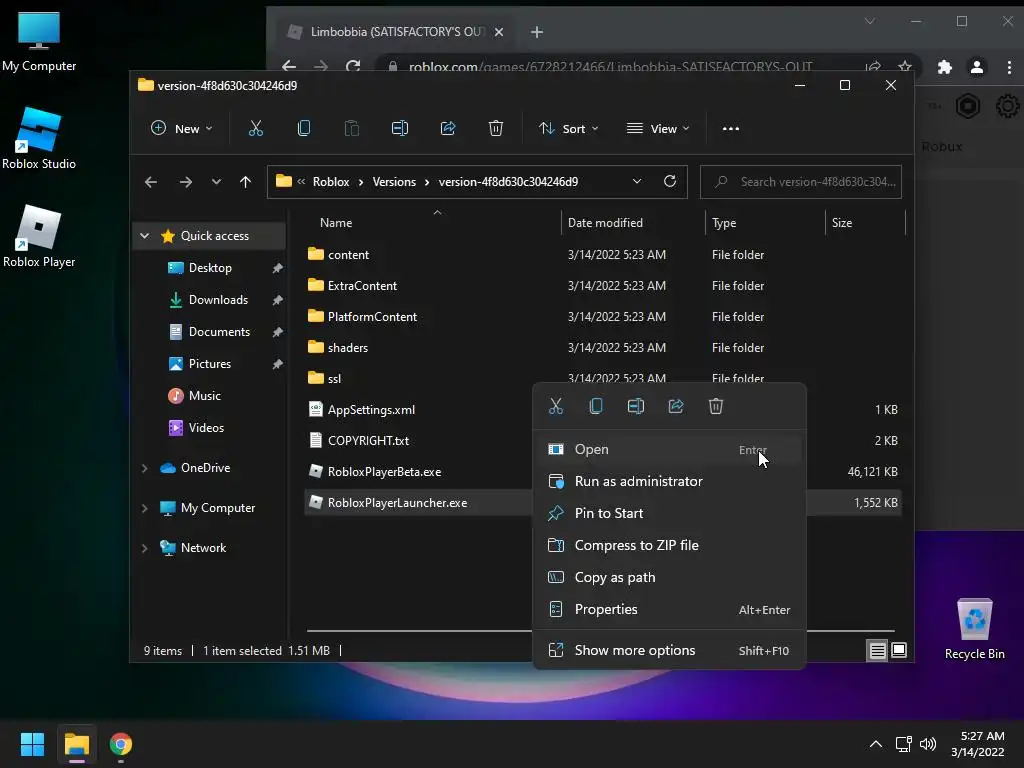1024x768 pixels.
Task: Click Rename icon in context menu
Action: 635,406
